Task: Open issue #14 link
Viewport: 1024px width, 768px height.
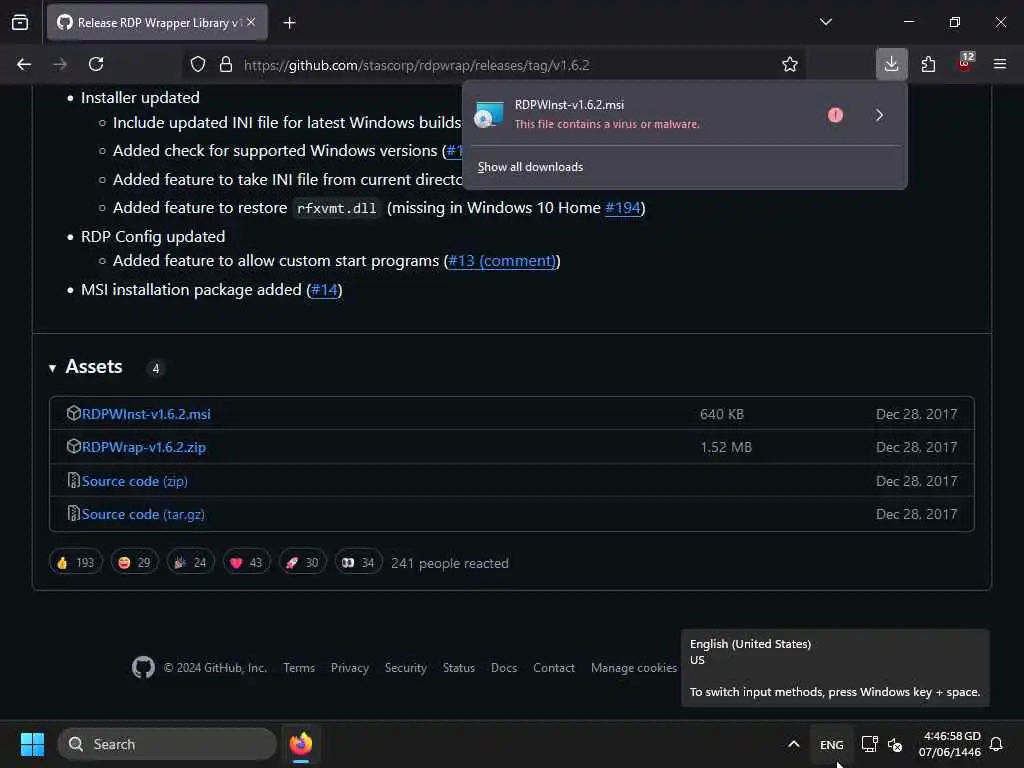Action: pyautogui.click(x=324, y=289)
